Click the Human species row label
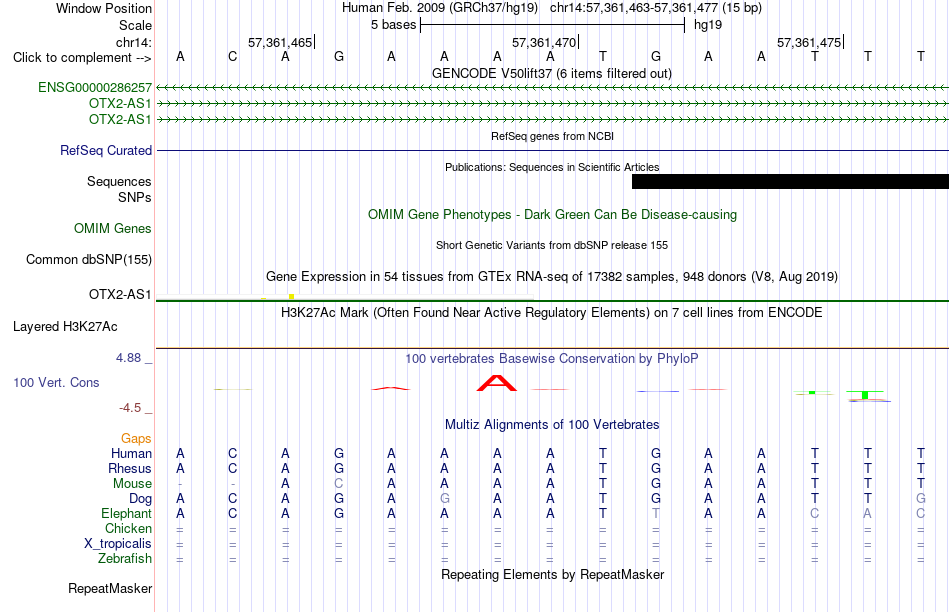The height and width of the screenshot is (612, 950). 131,453
